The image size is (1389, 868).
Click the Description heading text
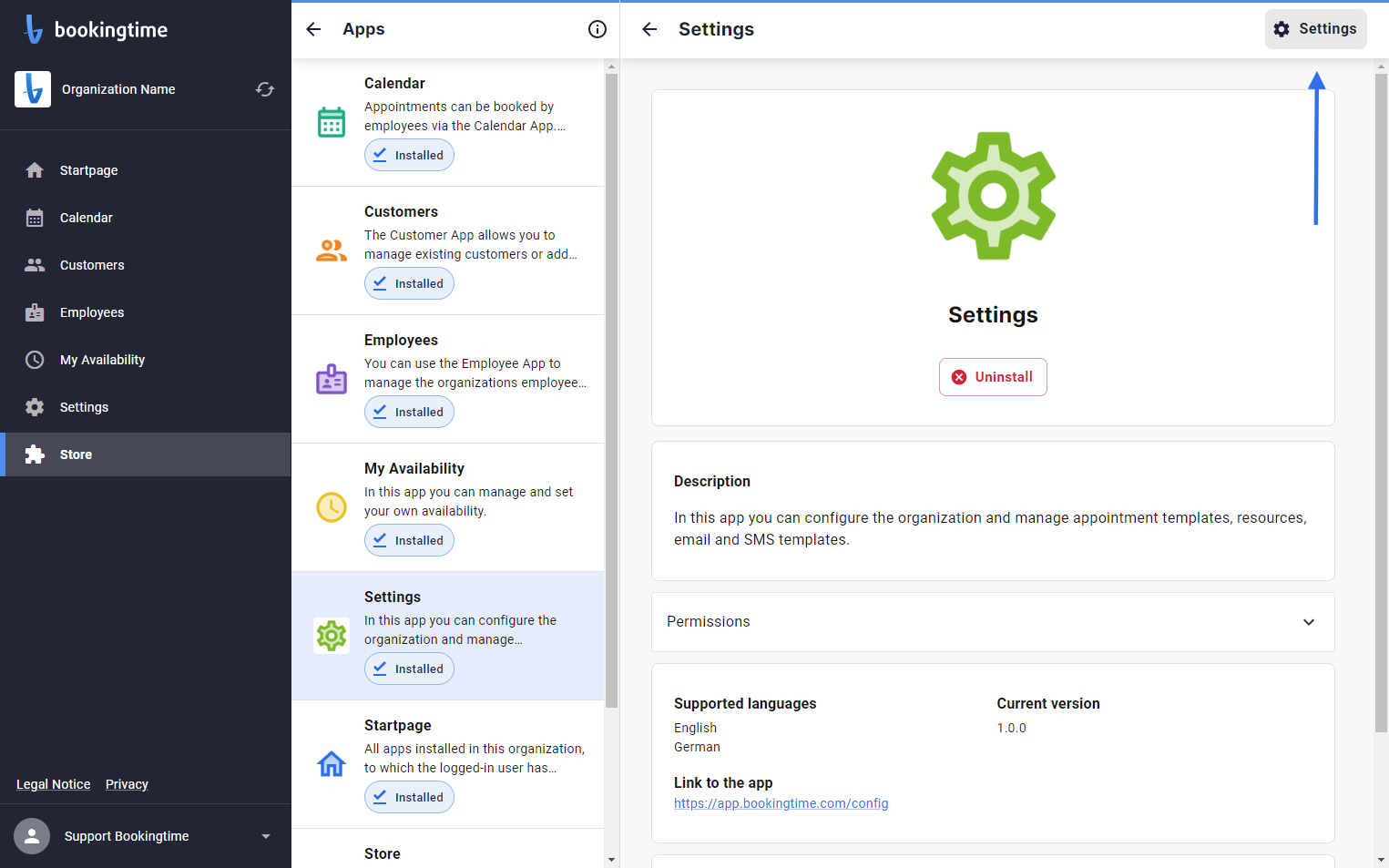pyautogui.click(x=712, y=481)
